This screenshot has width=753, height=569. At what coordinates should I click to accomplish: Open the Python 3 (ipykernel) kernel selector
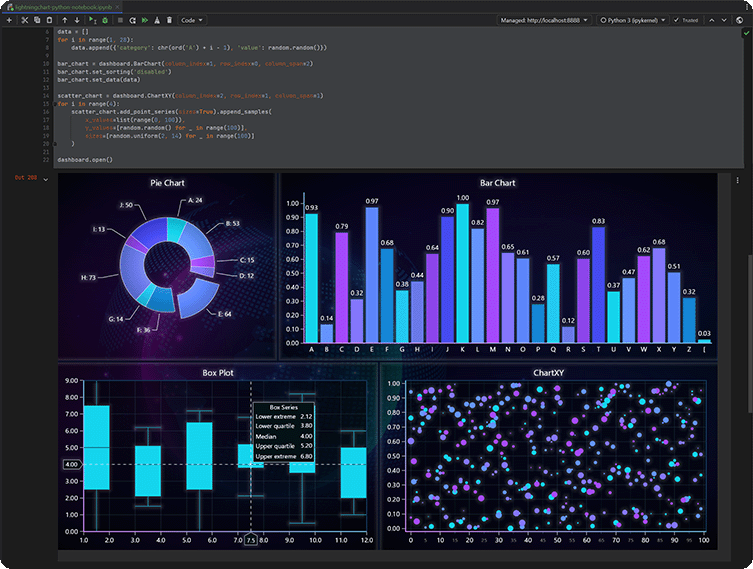(x=632, y=20)
